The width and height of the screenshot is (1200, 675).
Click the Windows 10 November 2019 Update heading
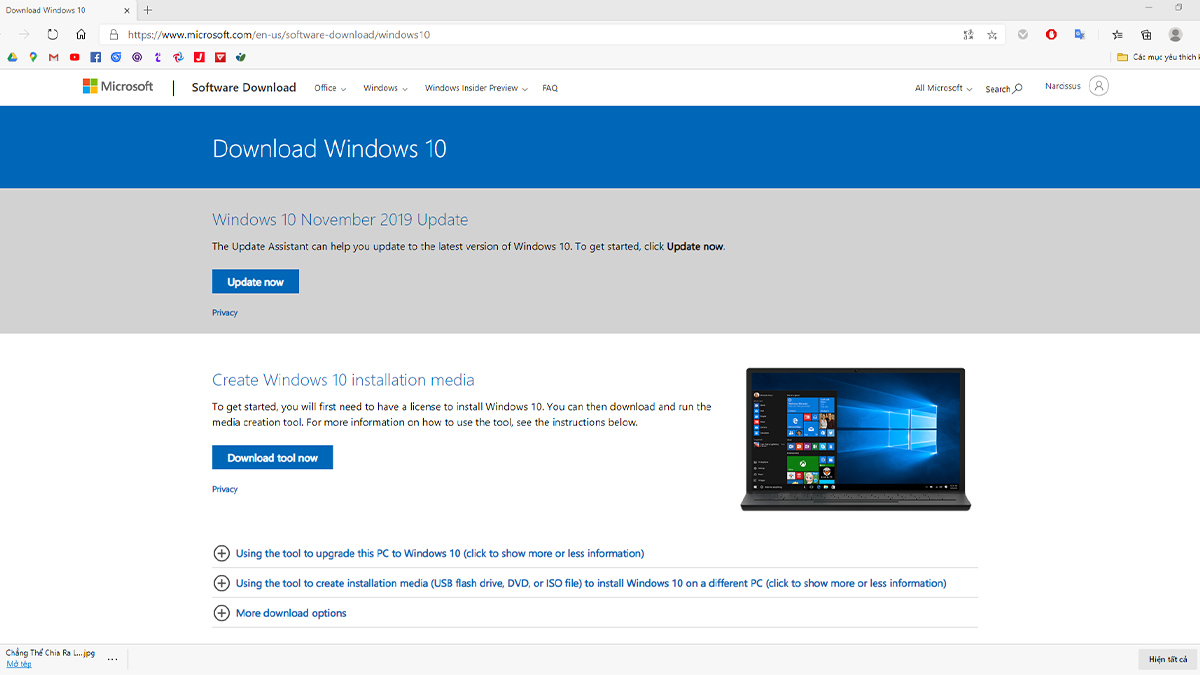(340, 220)
